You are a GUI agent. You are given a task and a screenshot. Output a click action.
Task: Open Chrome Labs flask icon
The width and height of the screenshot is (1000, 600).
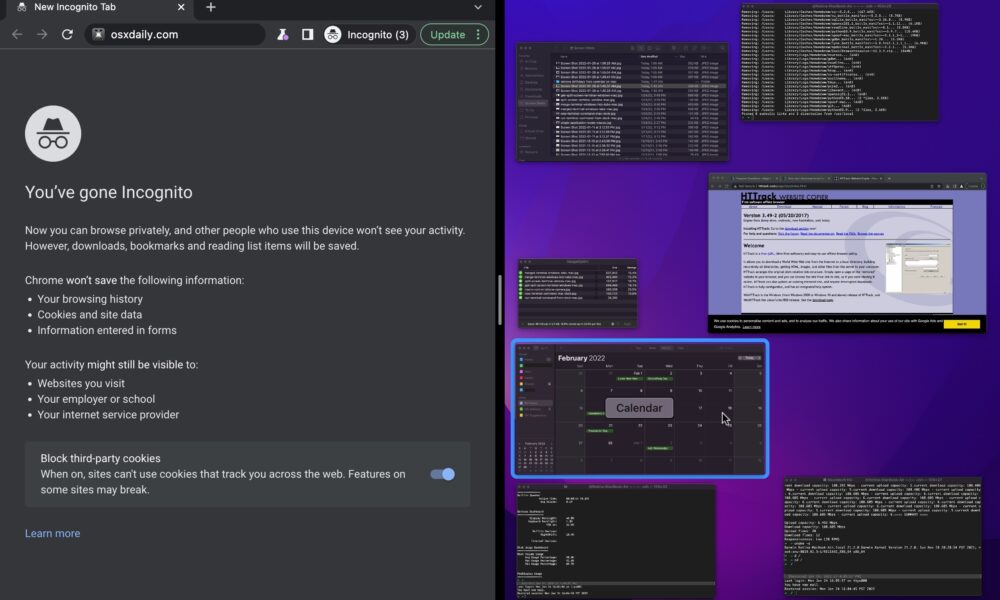click(x=283, y=34)
